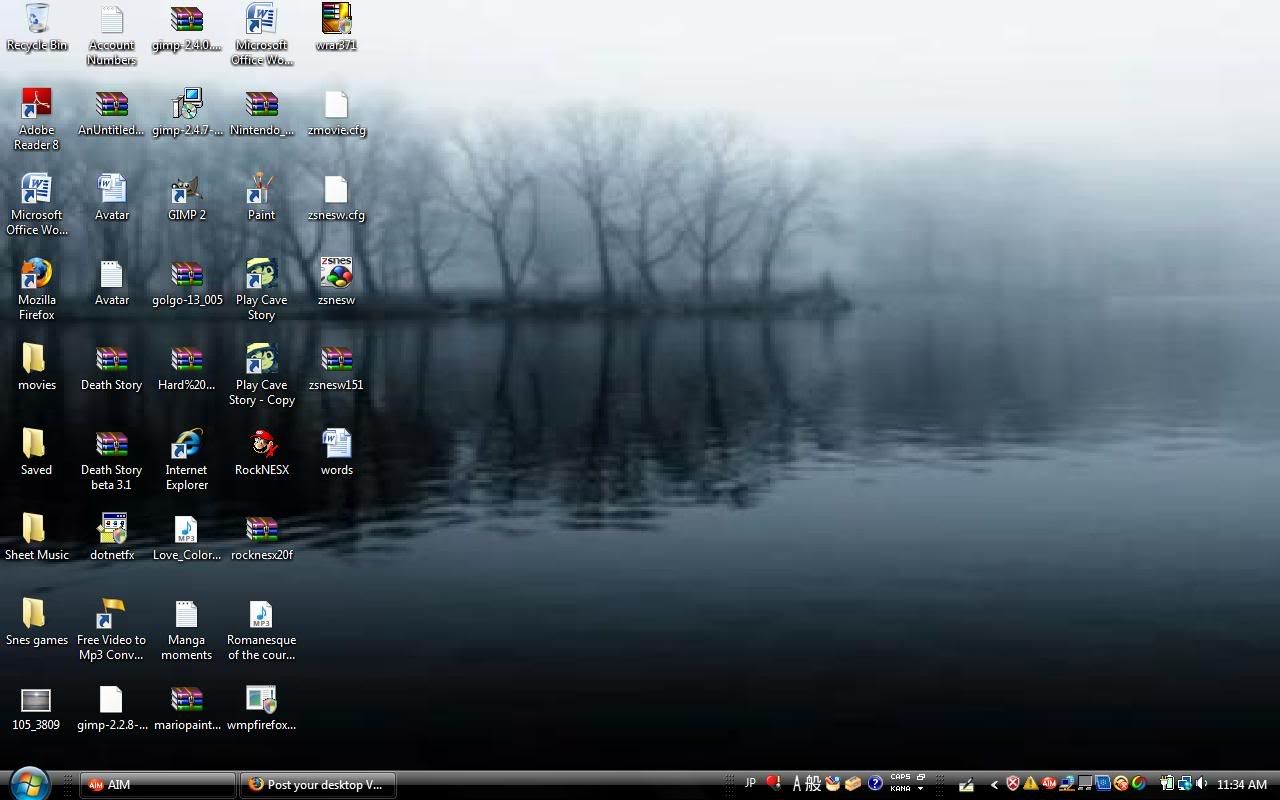
Task: Toggle CAPS lock in language bar
Action: [x=900, y=777]
